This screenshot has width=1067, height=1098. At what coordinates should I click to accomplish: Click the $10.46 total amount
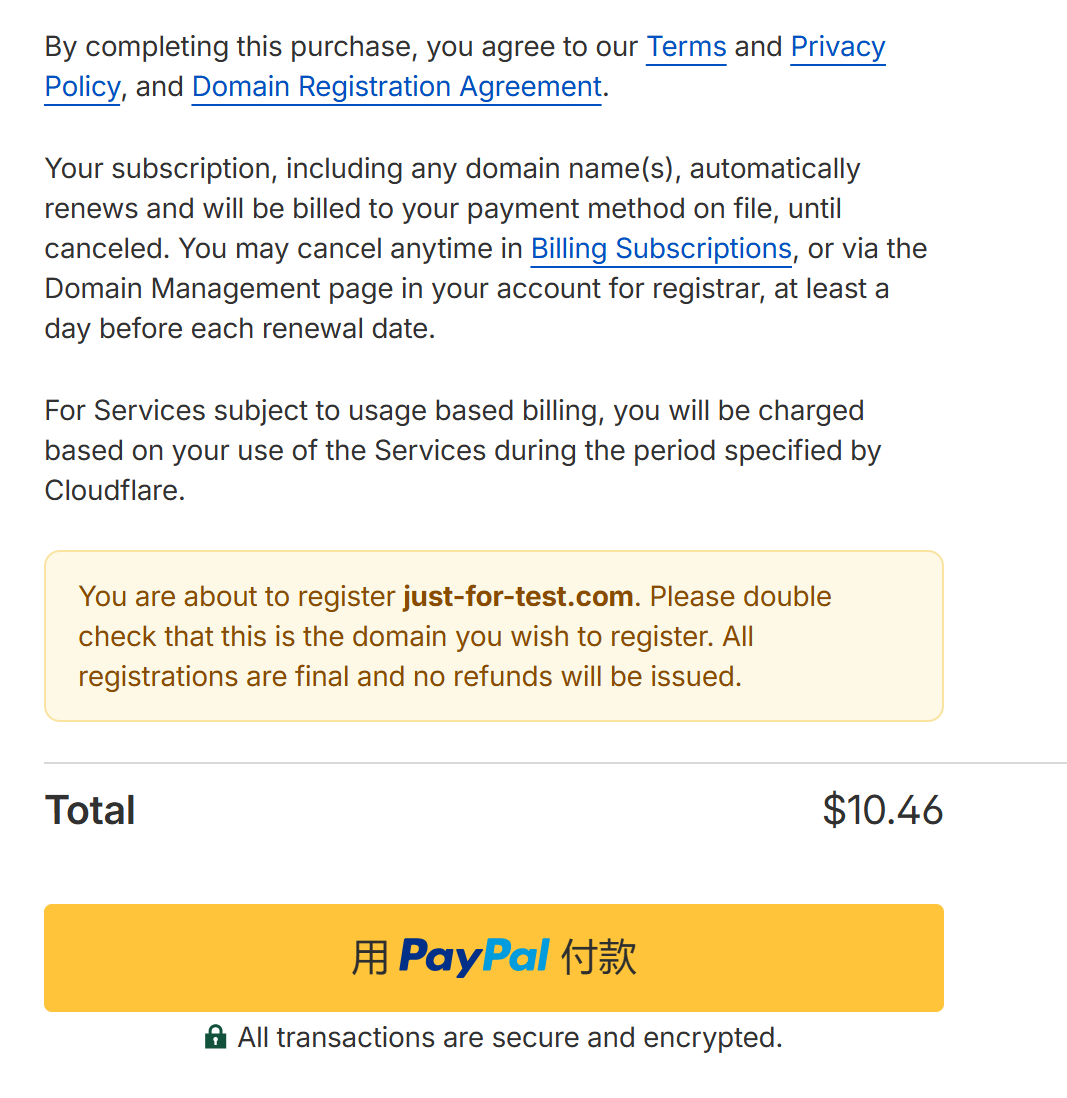[882, 810]
